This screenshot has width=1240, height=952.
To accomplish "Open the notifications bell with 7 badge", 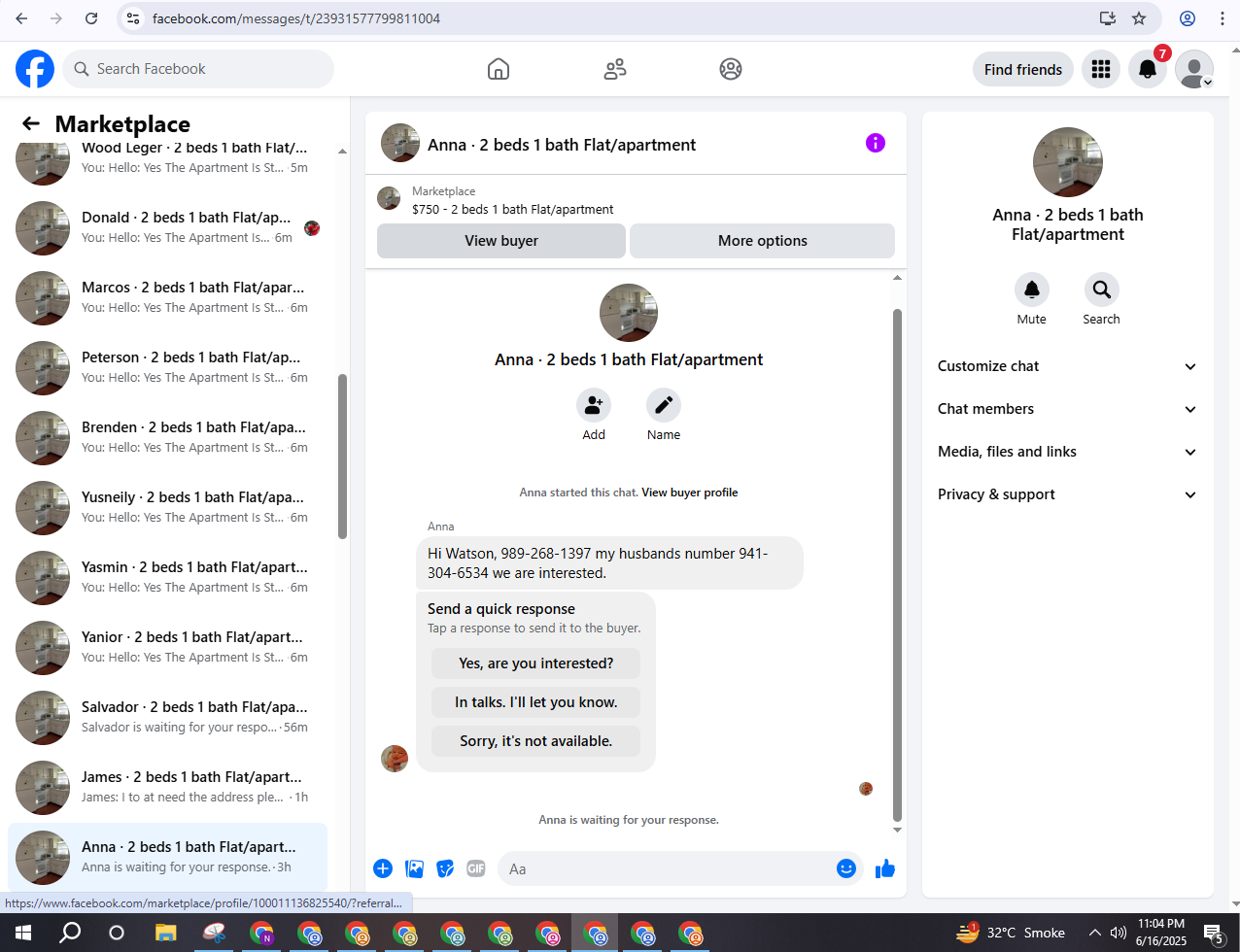I will click(1148, 69).
